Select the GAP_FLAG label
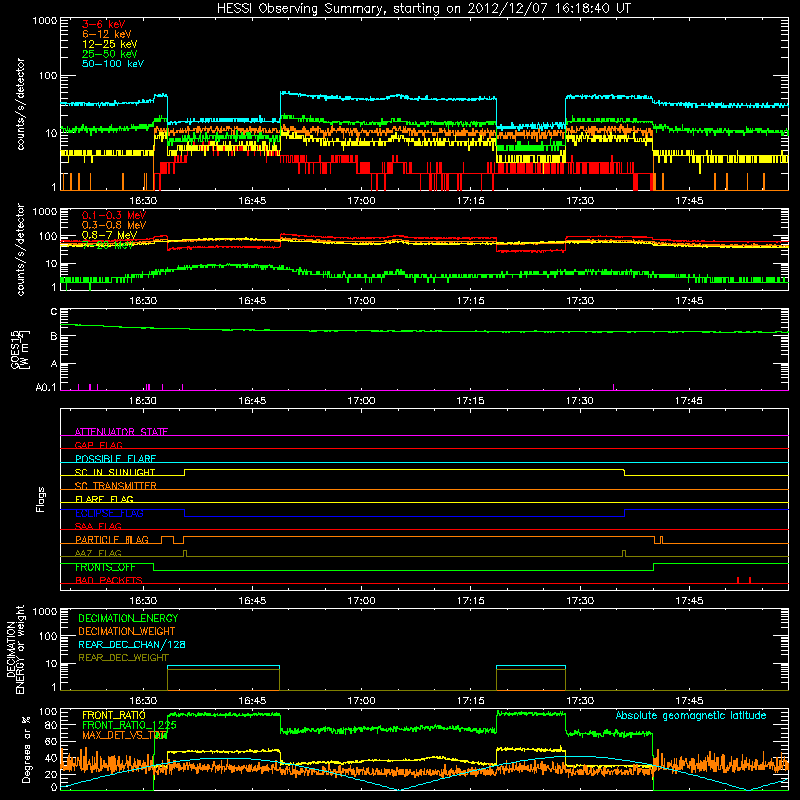The width and height of the screenshot is (800, 800). (98, 445)
